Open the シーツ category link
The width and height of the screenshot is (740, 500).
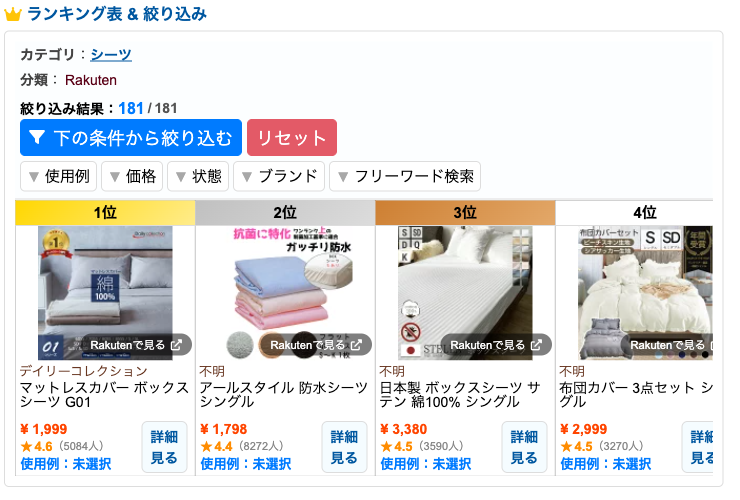111,55
